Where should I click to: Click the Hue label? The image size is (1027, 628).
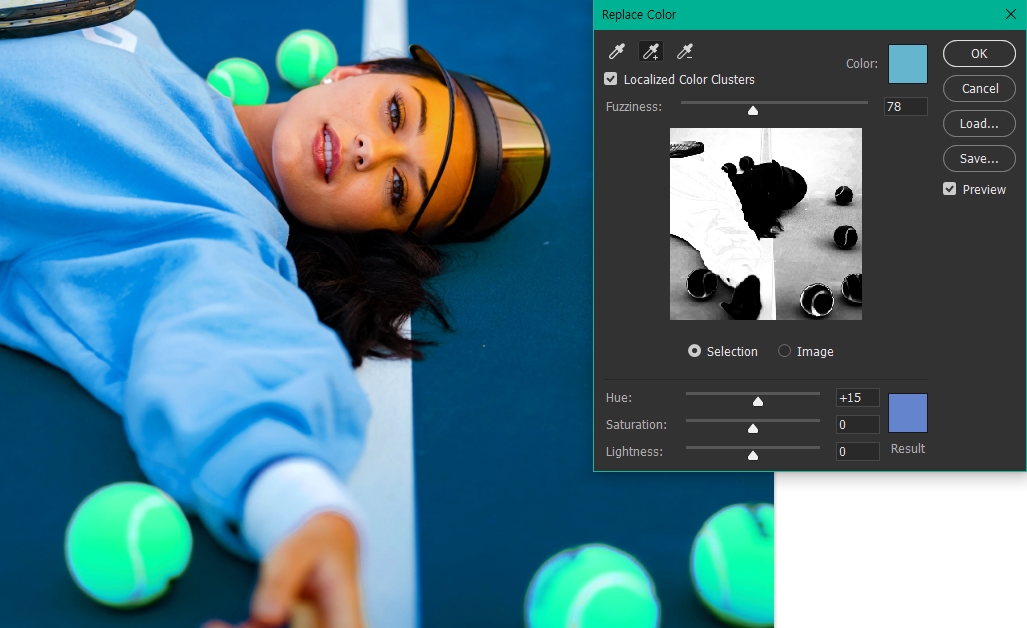619,398
